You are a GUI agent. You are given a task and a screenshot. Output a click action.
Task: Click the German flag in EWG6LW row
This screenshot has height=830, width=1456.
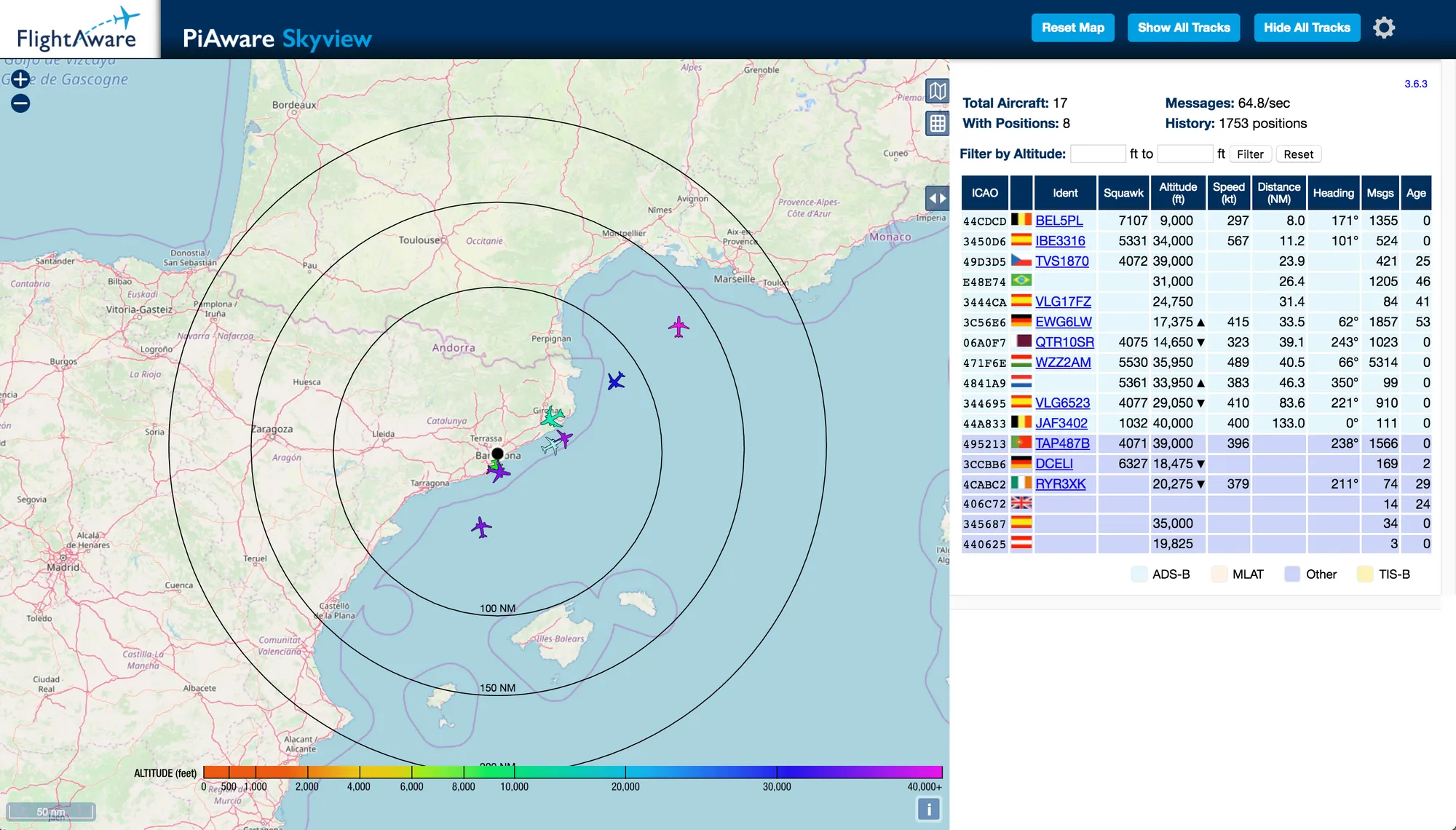click(x=1021, y=320)
